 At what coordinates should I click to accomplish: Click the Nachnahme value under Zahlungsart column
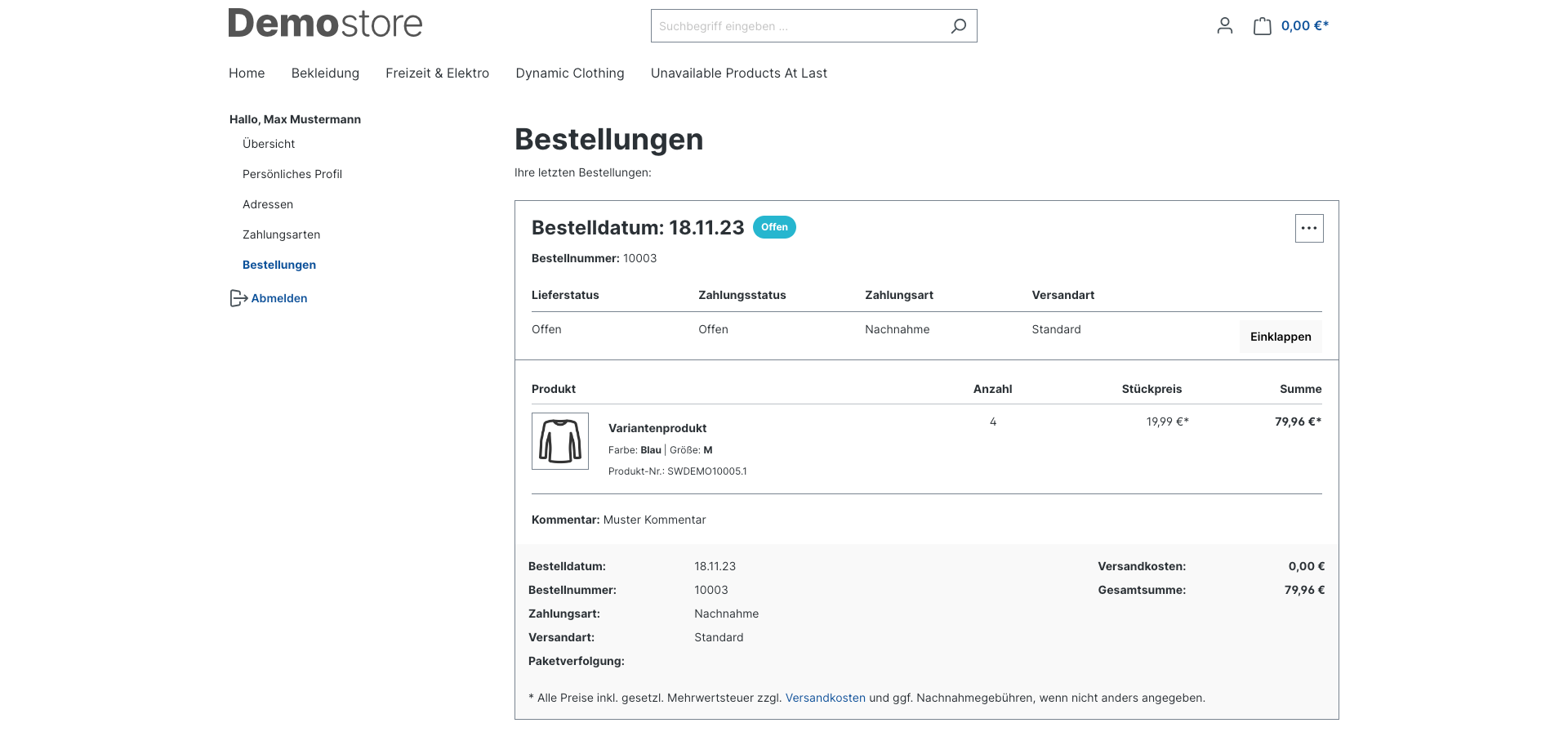[898, 329]
